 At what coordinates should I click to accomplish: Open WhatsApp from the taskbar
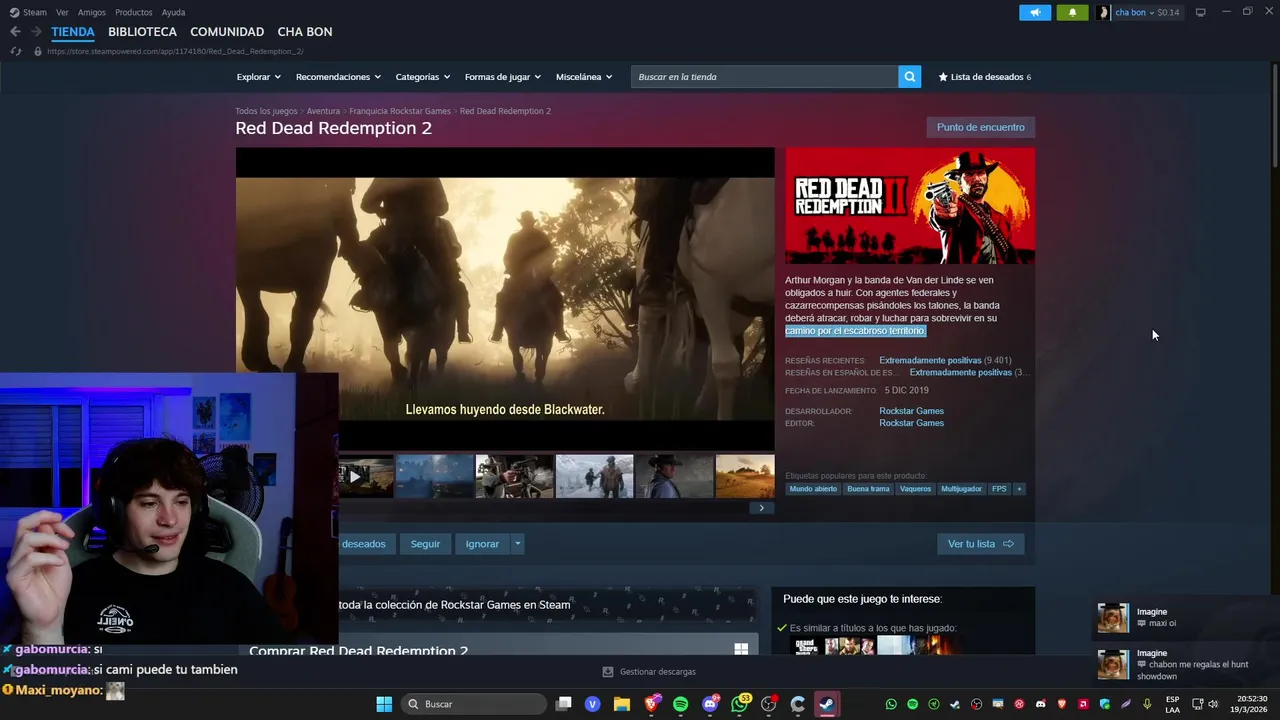[x=740, y=704]
